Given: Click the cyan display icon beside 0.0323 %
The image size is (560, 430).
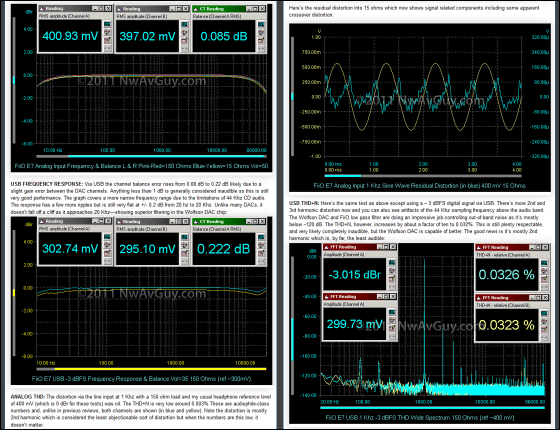Looking at the screenshot, I should [544, 313].
